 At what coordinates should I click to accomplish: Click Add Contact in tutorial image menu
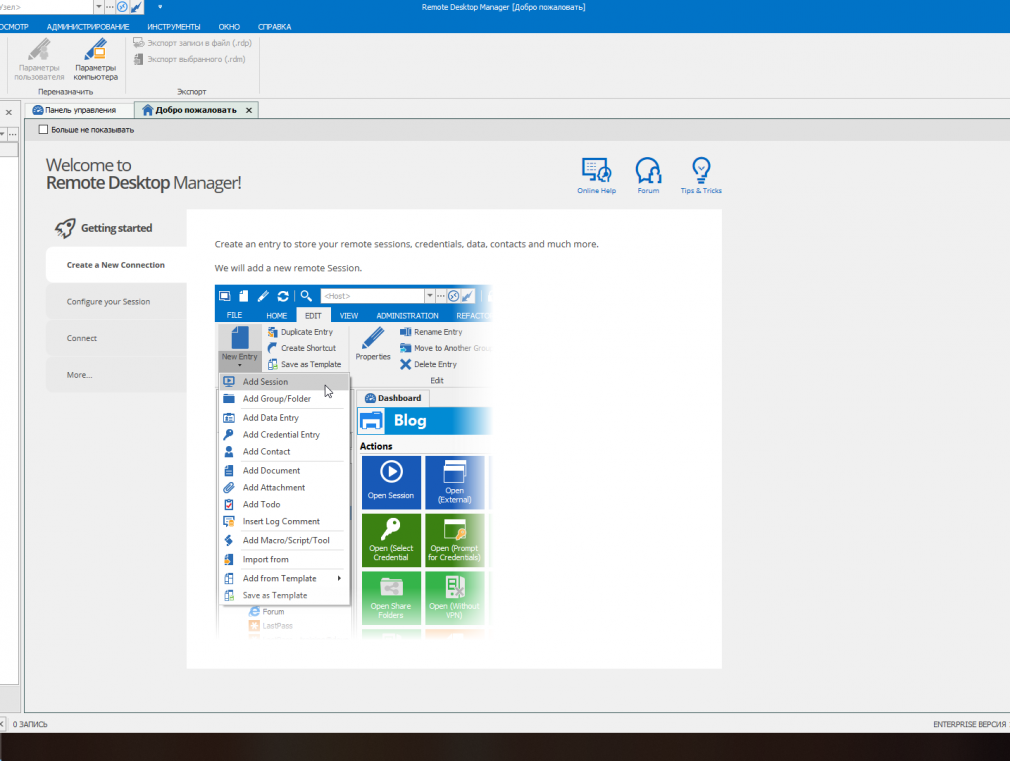(x=285, y=452)
